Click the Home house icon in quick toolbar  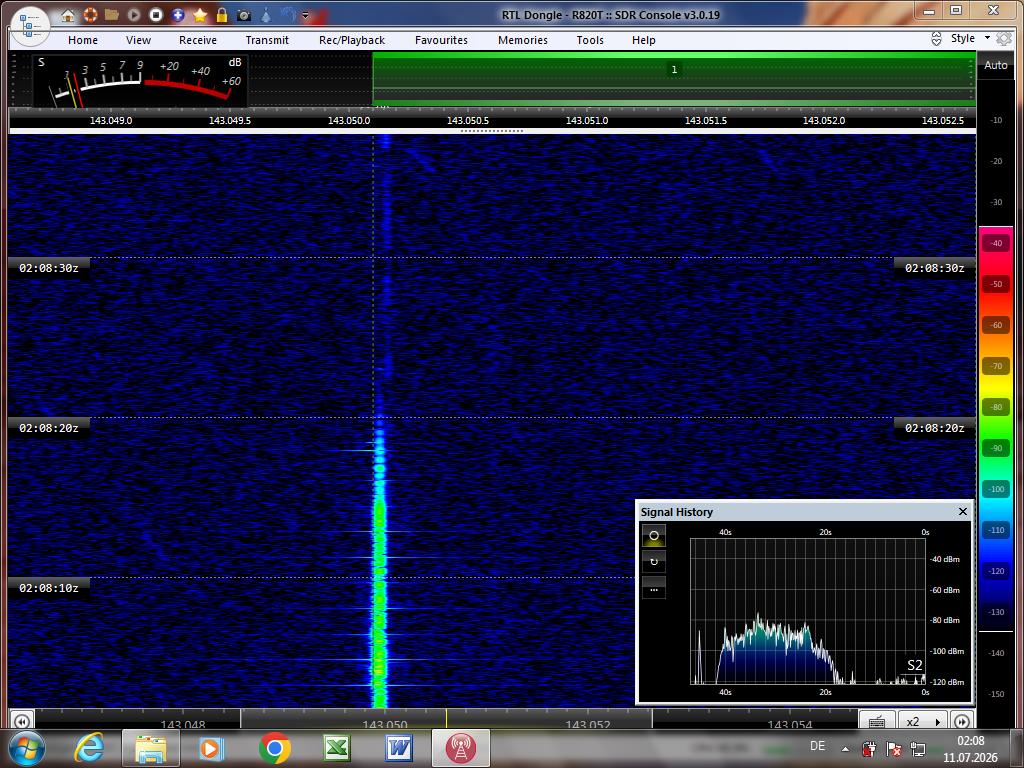click(x=68, y=15)
